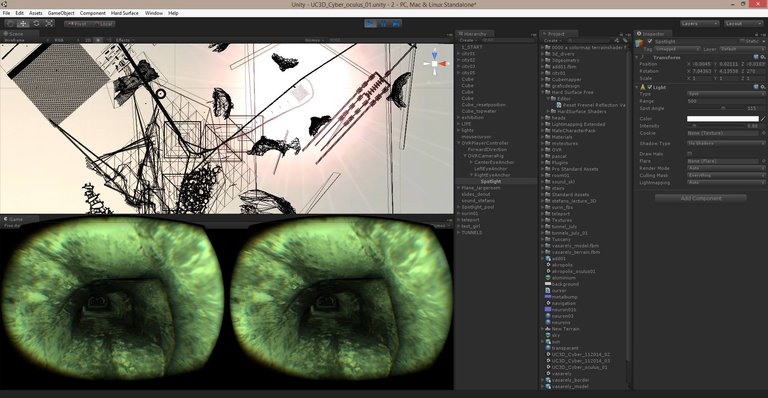
Task: Click the Hierarchy Create button
Action: 468,40
